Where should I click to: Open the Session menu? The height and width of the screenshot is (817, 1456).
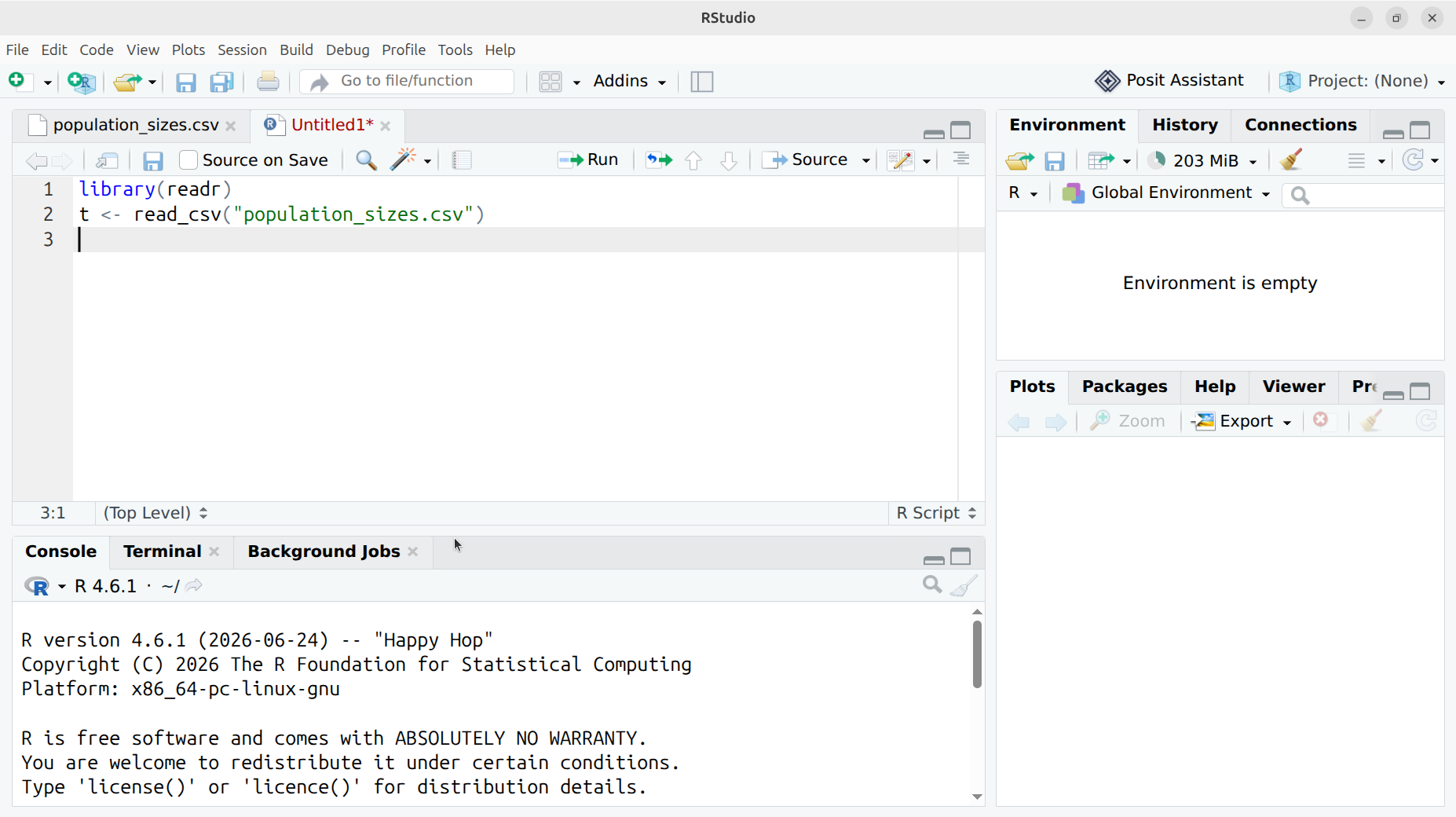(242, 49)
